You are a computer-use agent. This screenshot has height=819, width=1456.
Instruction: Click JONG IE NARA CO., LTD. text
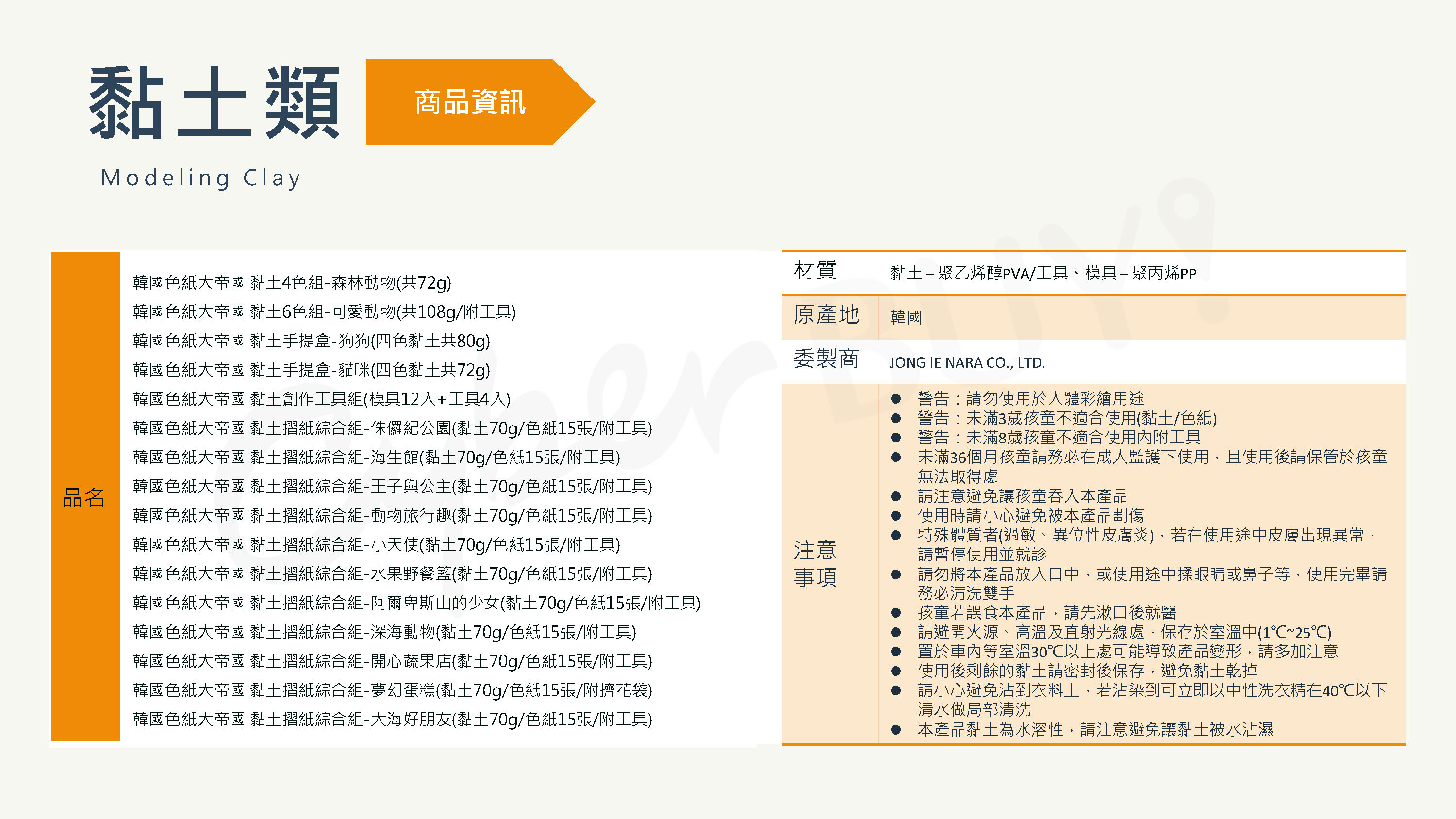click(x=966, y=363)
